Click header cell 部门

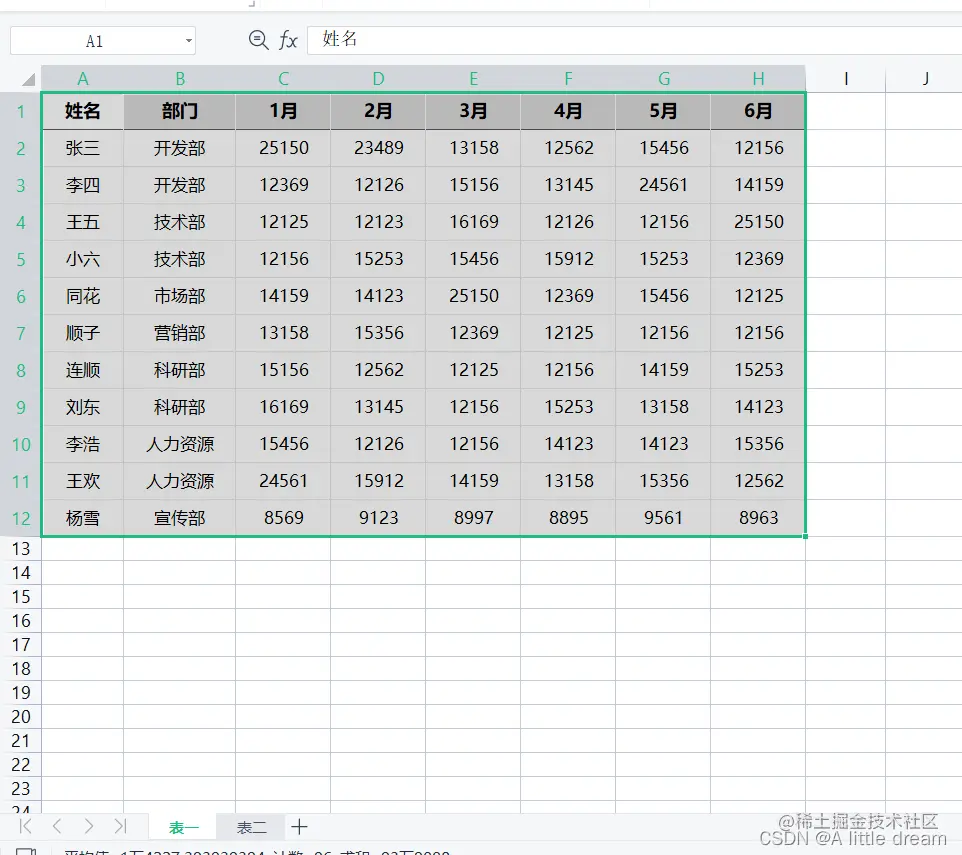pos(180,111)
